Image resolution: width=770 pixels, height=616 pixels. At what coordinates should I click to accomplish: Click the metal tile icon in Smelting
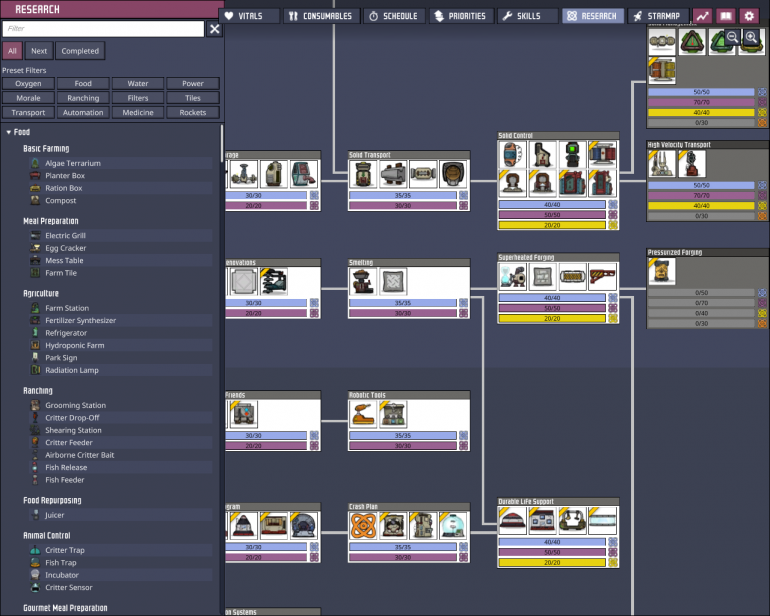point(393,281)
